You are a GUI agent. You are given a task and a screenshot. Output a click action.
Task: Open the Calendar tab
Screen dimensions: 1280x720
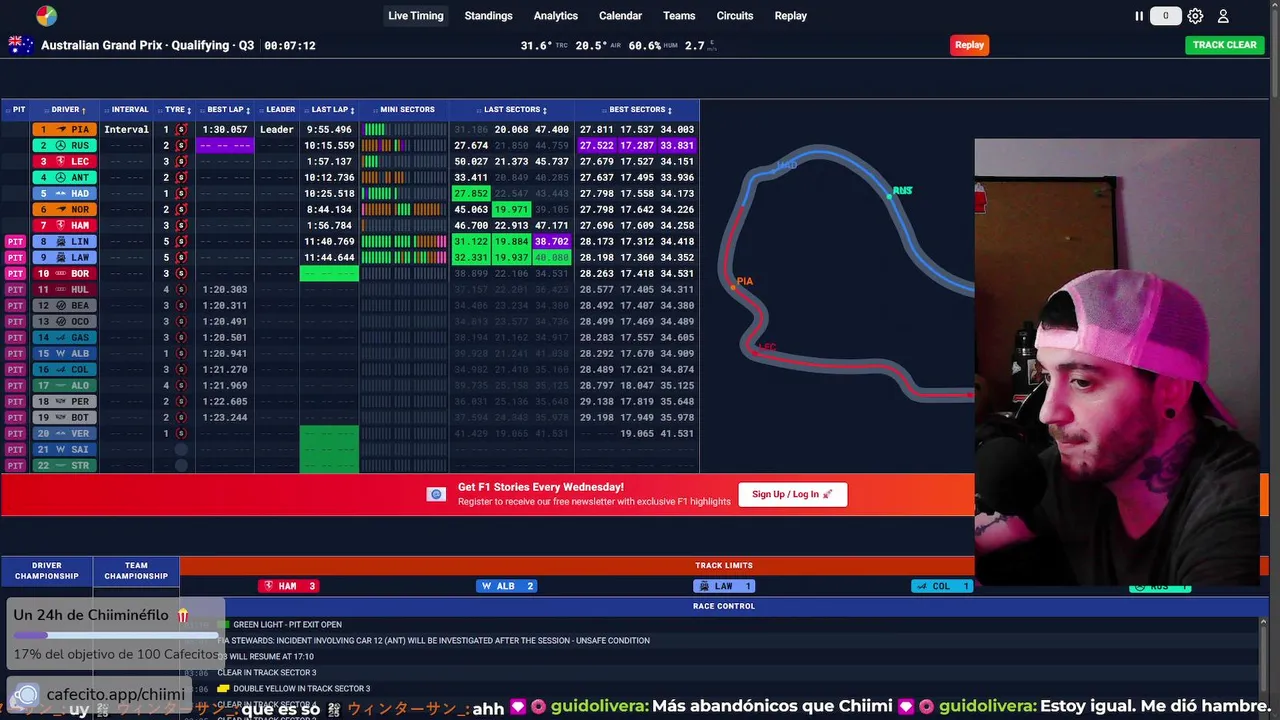620,16
